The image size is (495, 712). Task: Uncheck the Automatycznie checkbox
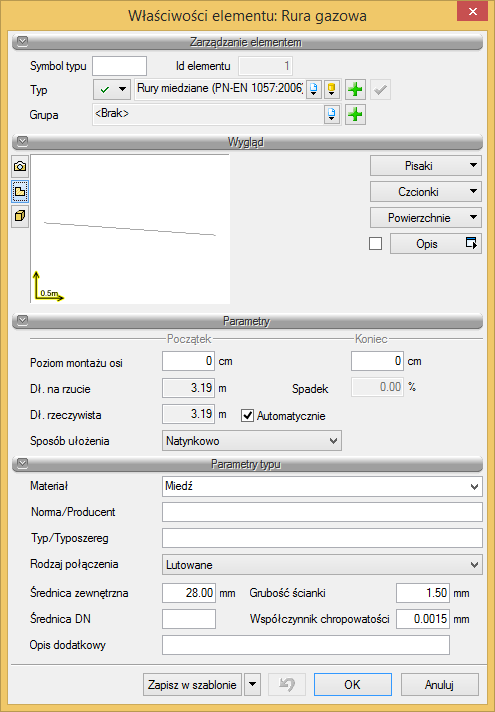tap(247, 415)
